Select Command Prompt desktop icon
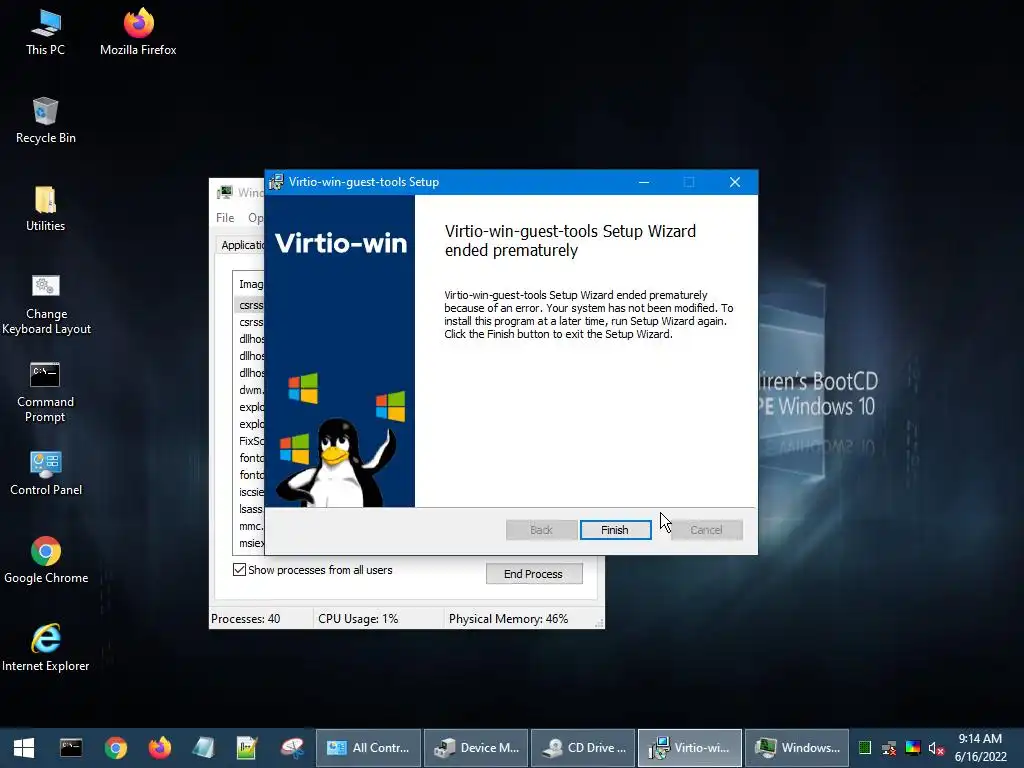The height and width of the screenshot is (768, 1024). (45, 392)
